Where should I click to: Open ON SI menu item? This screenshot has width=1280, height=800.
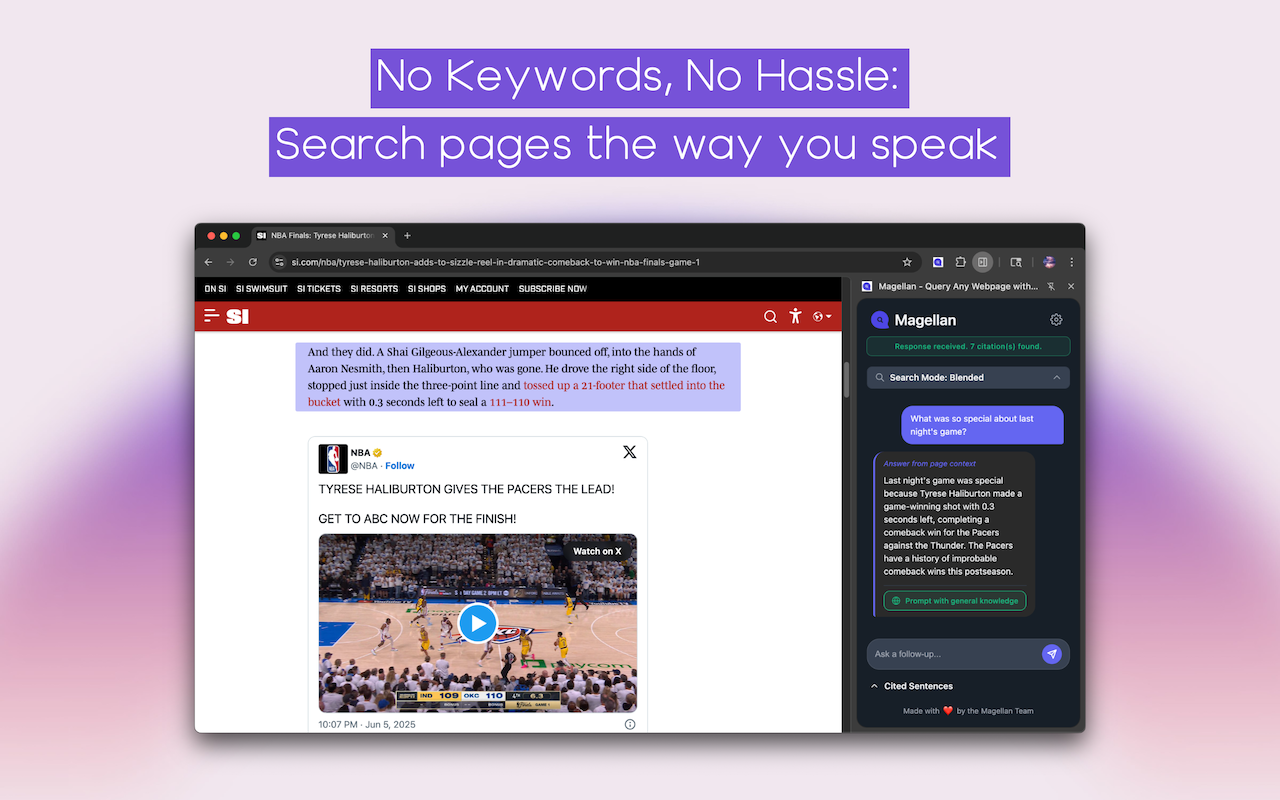(x=215, y=289)
